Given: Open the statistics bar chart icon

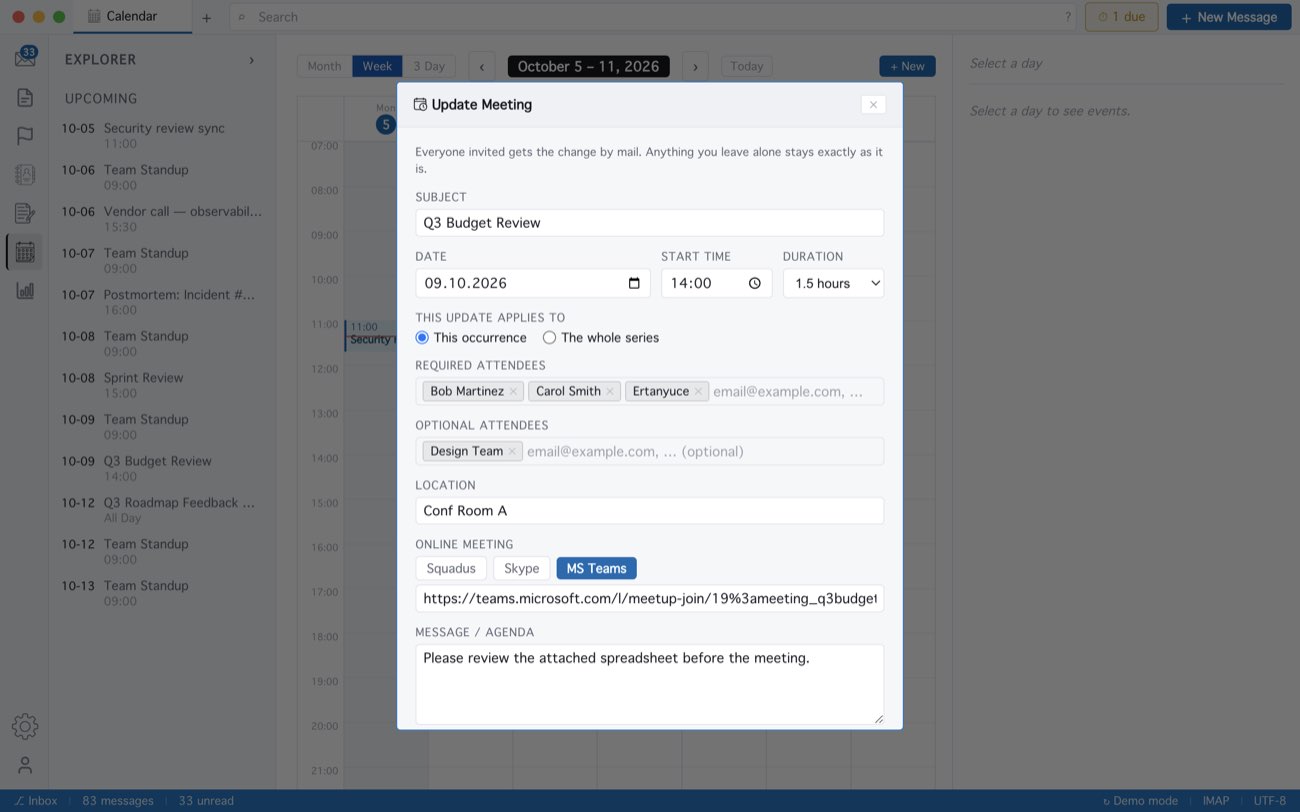Looking at the screenshot, I should pyautogui.click(x=25, y=290).
